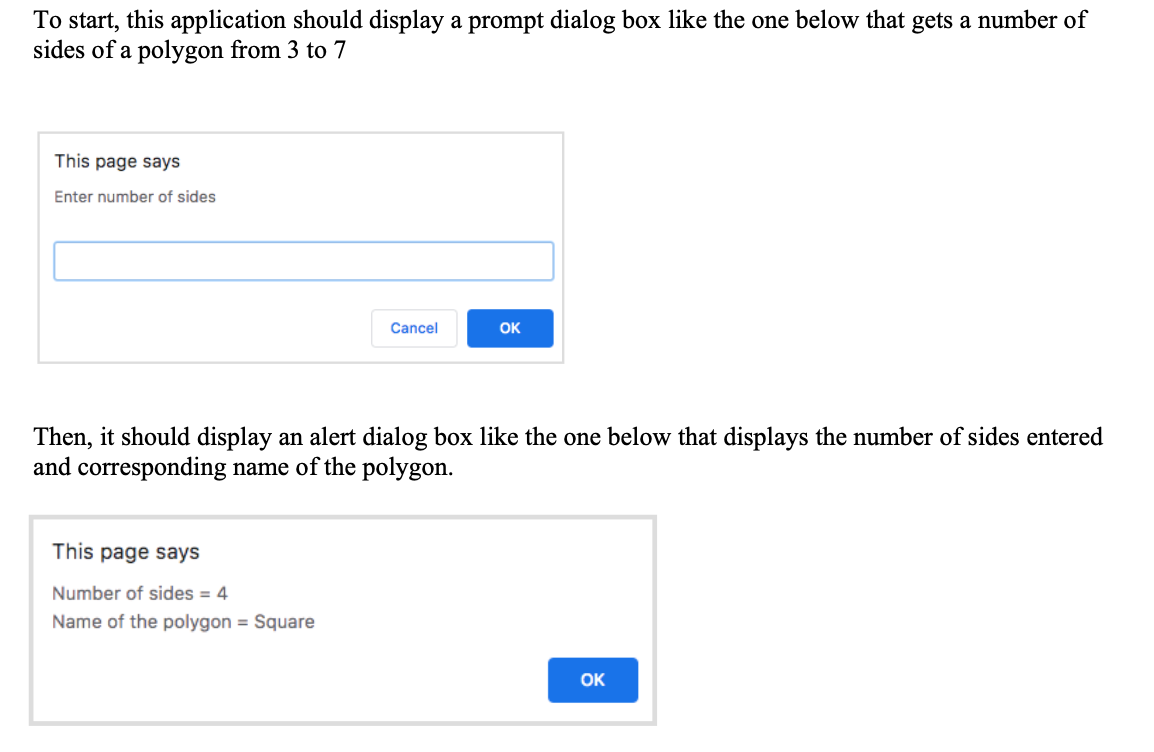Viewport: 1154px width, 752px height.
Task: Click the Cancel button's white background
Action: (x=414, y=328)
